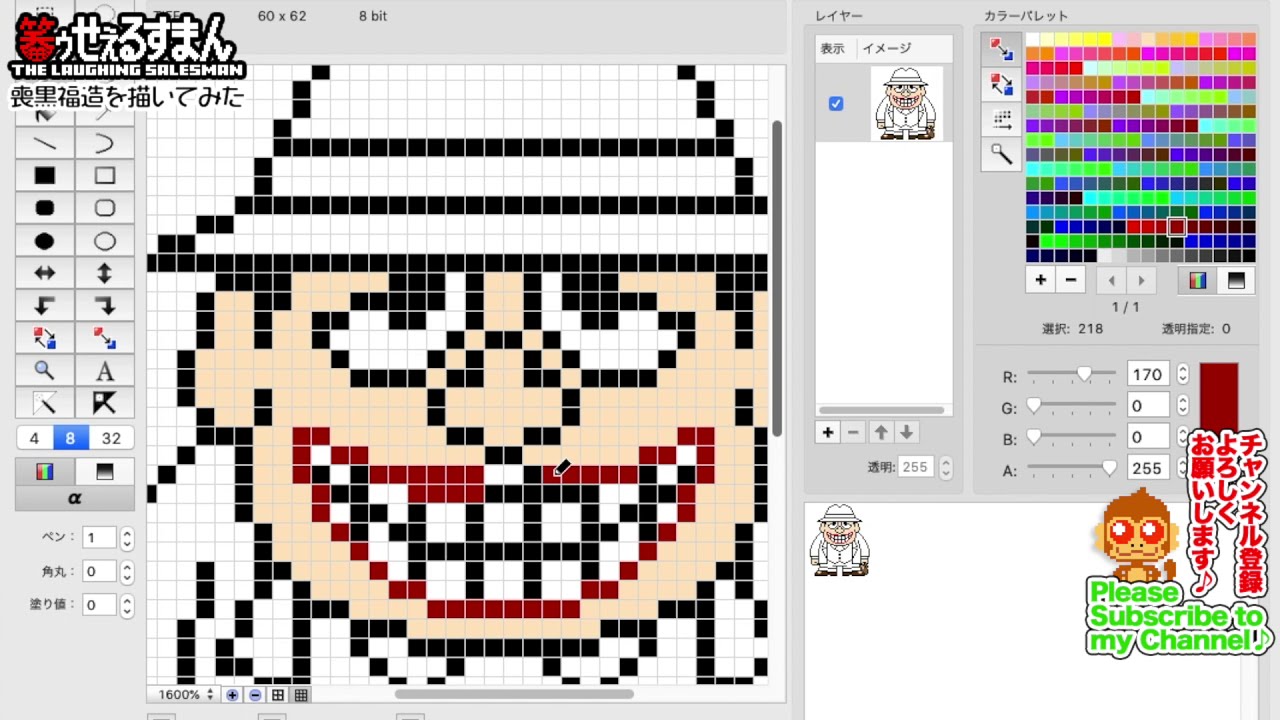Screen dimensions: 1280x720
Task: Click the pen size input field
Action: [99, 538]
